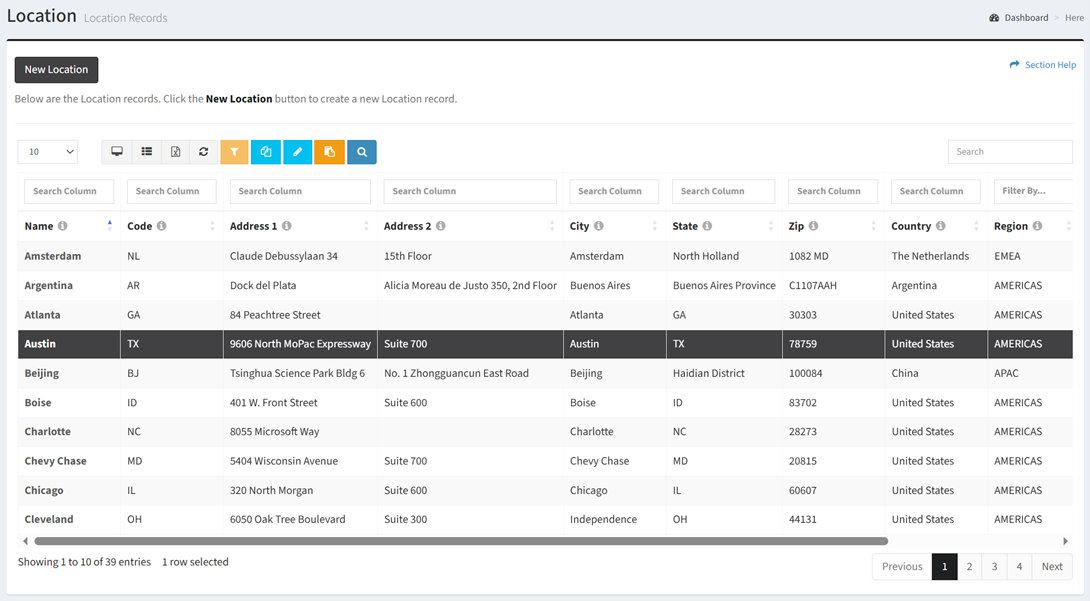
Task: Click the blue magnifier search button
Action: [362, 152]
